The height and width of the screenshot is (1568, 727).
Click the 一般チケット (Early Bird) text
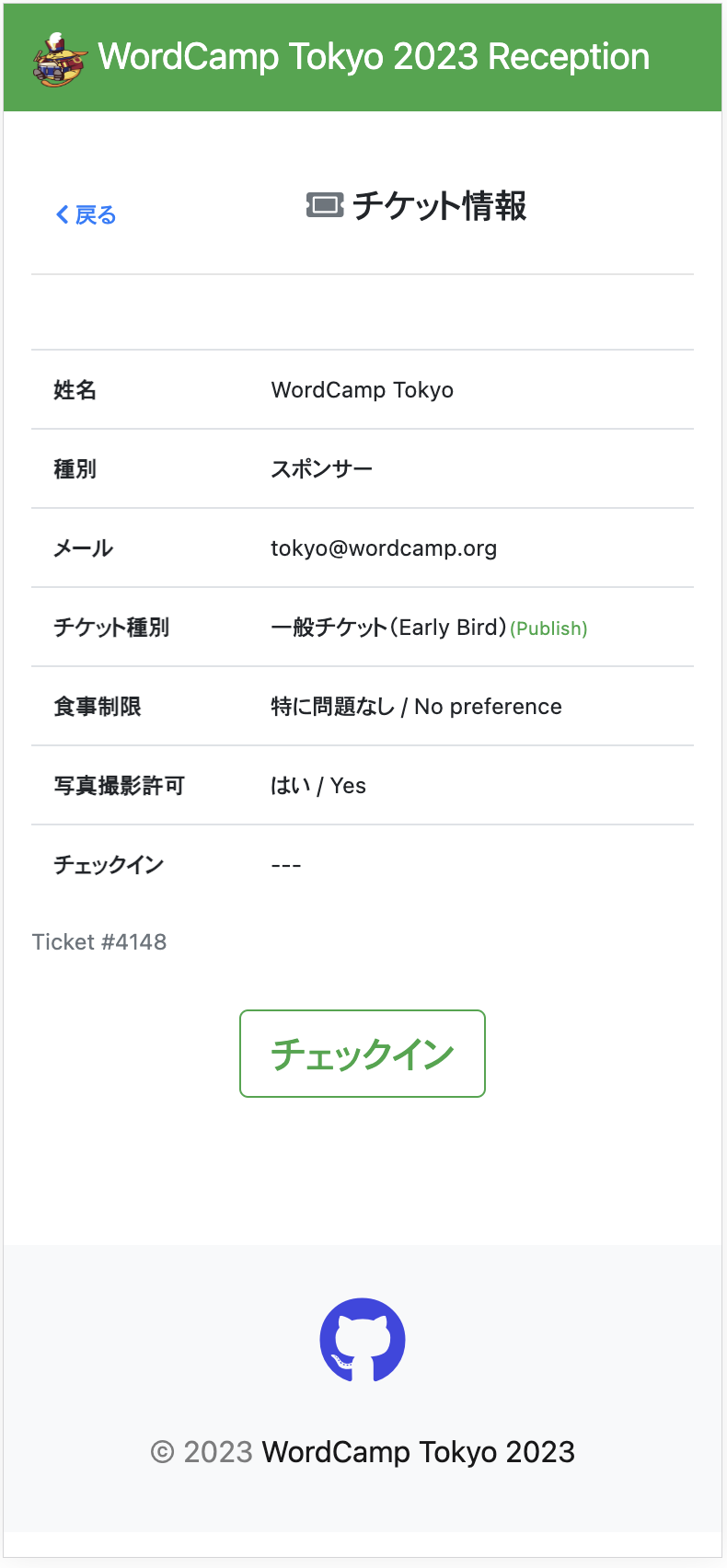click(388, 628)
